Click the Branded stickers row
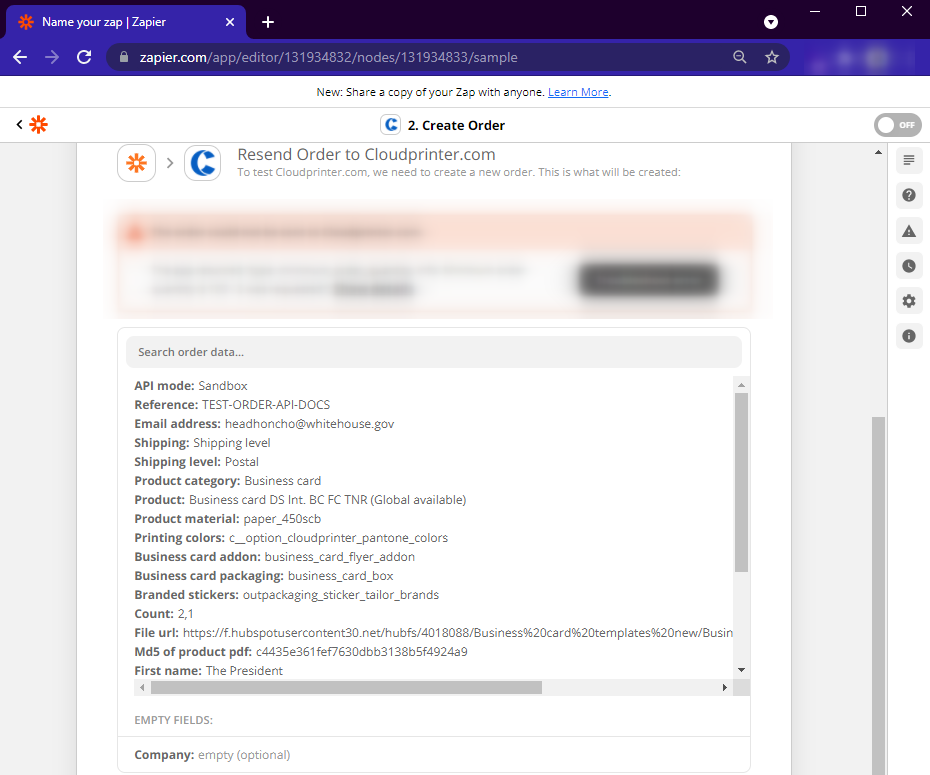 tap(286, 595)
